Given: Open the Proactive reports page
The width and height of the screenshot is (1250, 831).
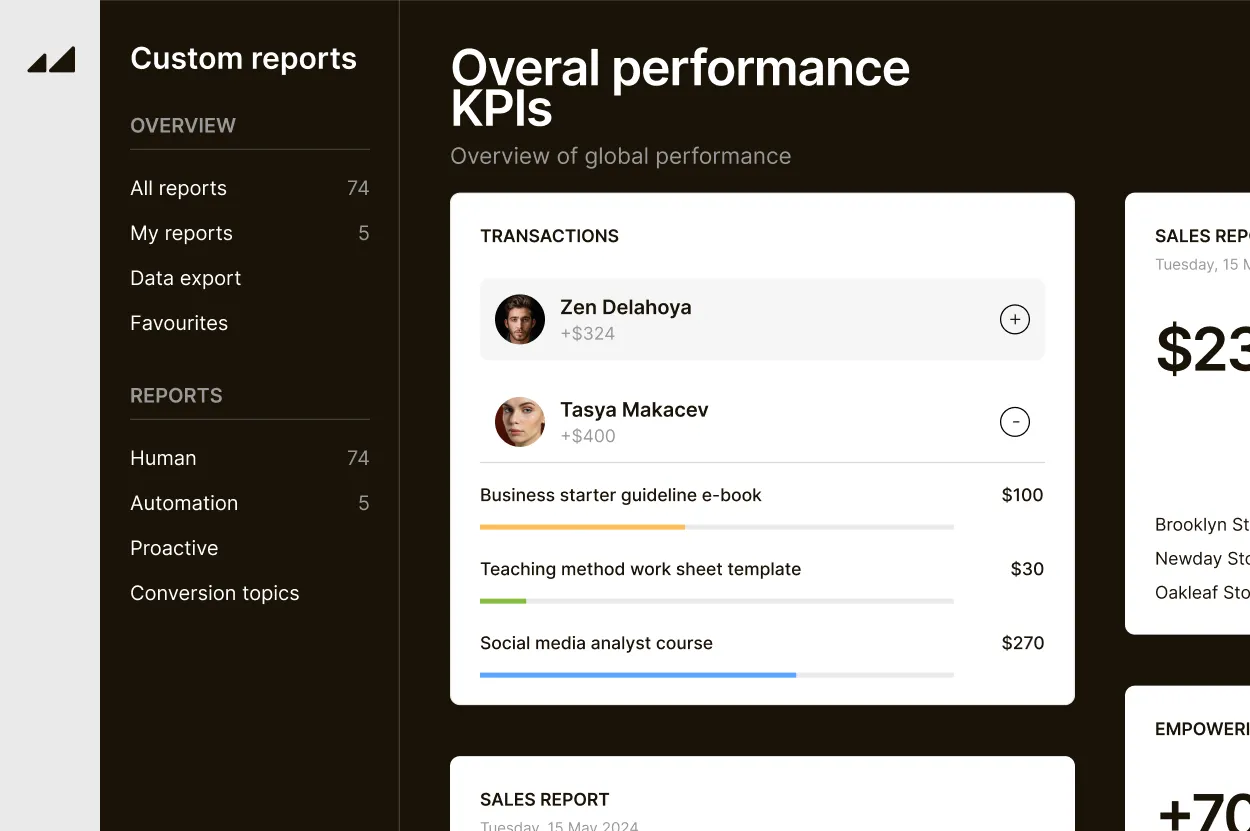Looking at the screenshot, I should click(174, 548).
